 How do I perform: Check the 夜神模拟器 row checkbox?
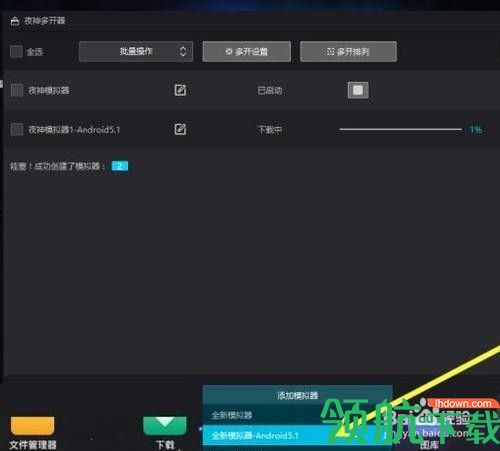[17, 90]
